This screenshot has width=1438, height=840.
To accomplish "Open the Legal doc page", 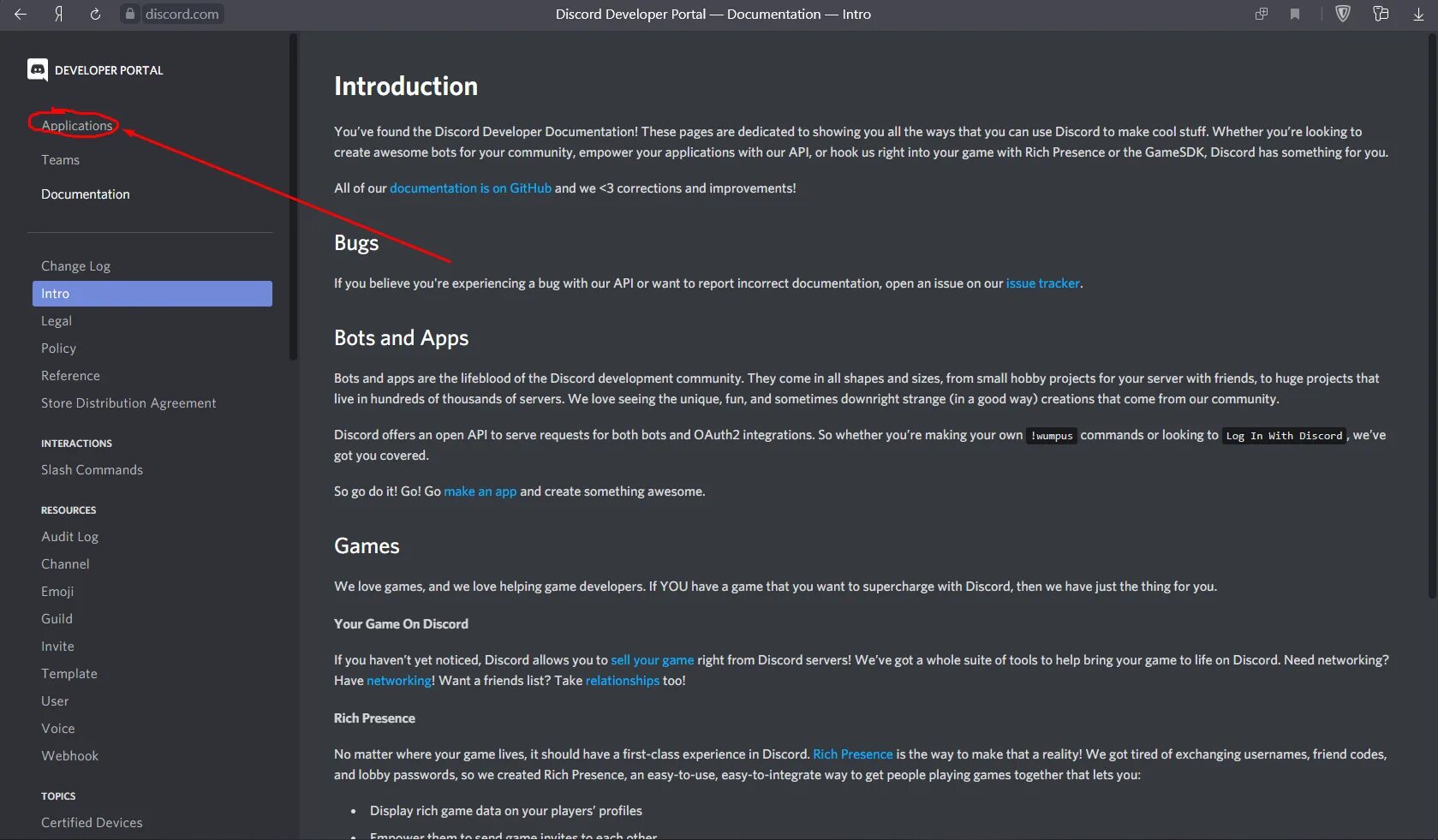I will [57, 321].
